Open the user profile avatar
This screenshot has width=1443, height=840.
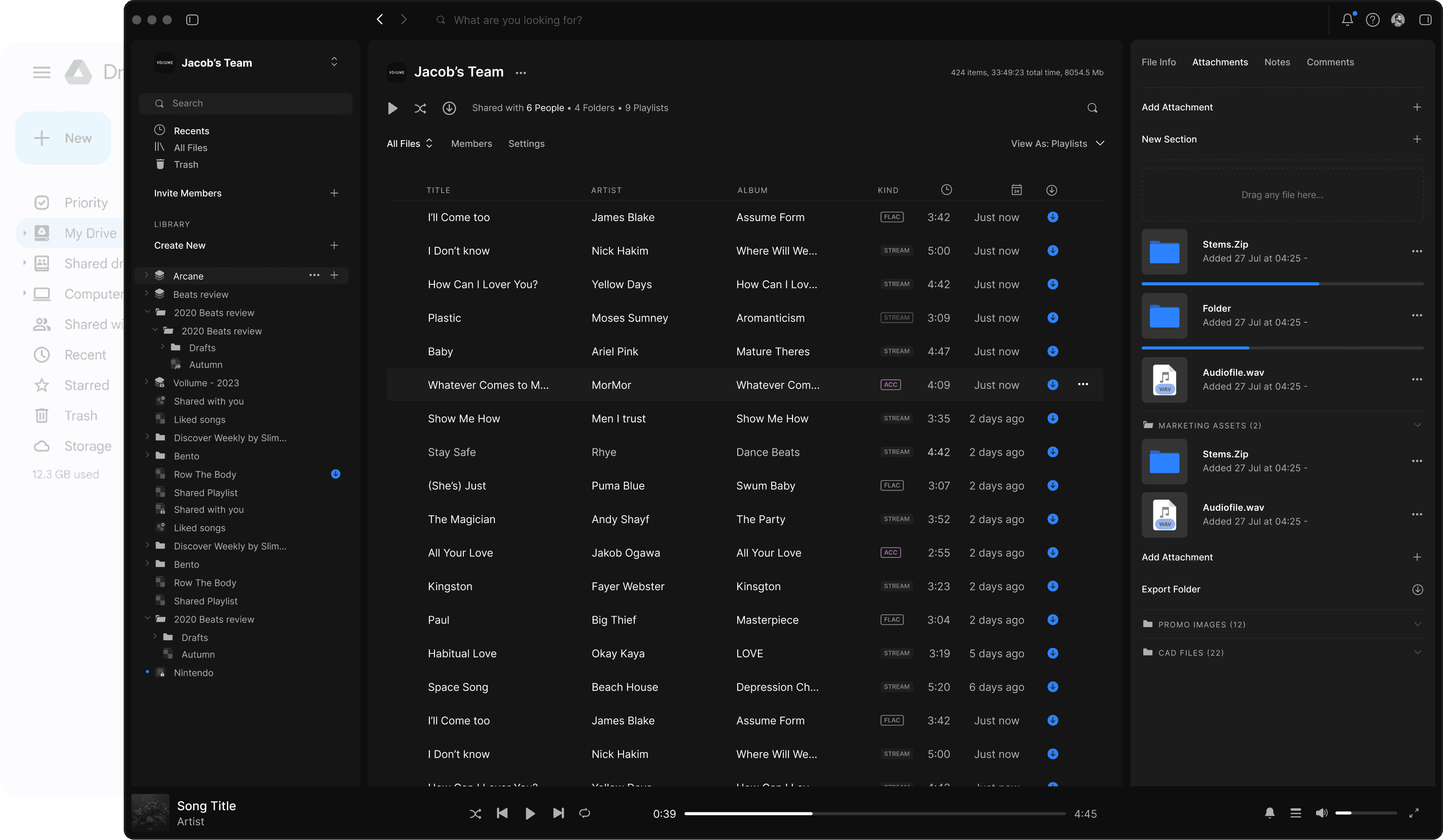coord(1398,20)
